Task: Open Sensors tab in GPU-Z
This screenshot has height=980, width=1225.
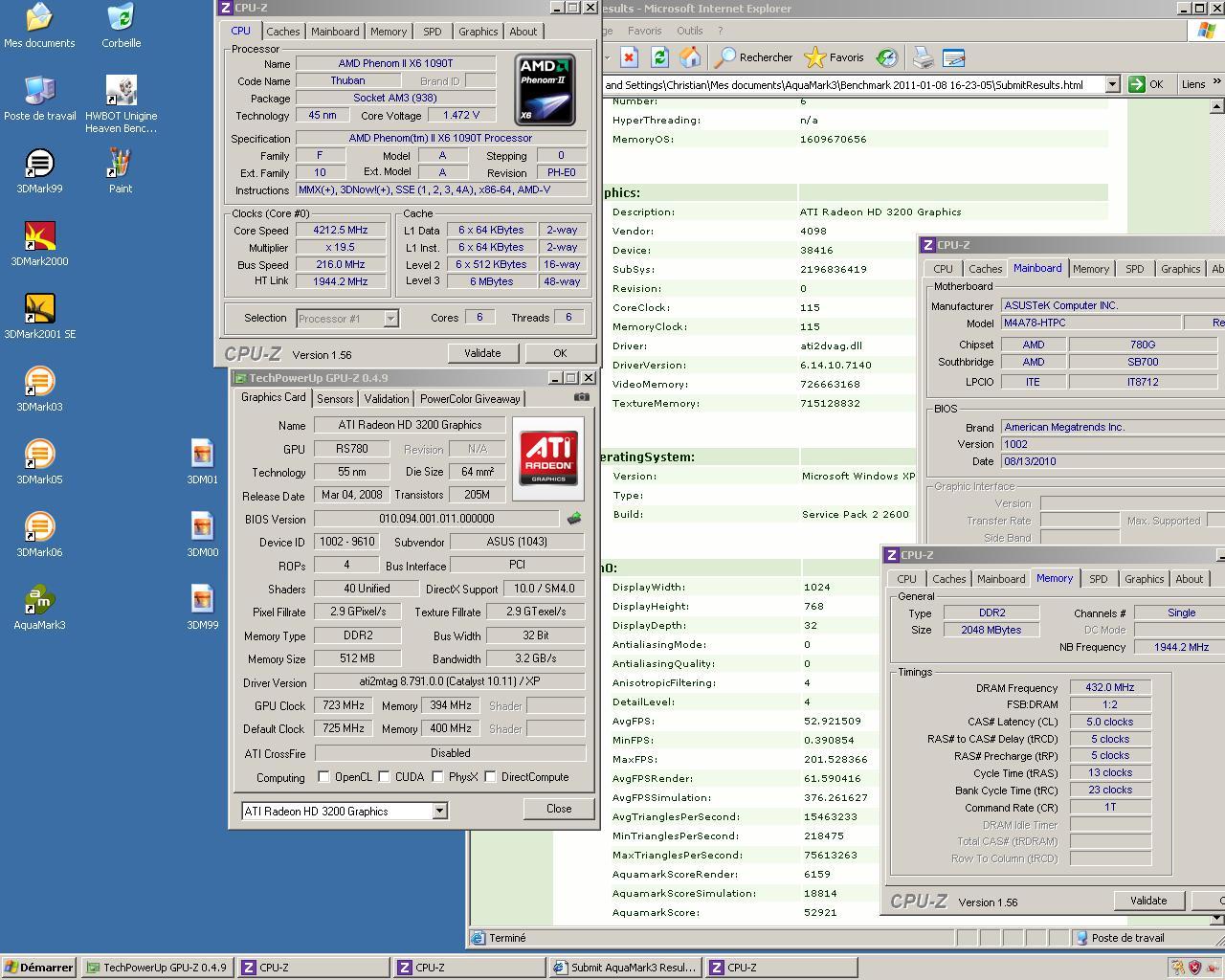Action: [335, 399]
